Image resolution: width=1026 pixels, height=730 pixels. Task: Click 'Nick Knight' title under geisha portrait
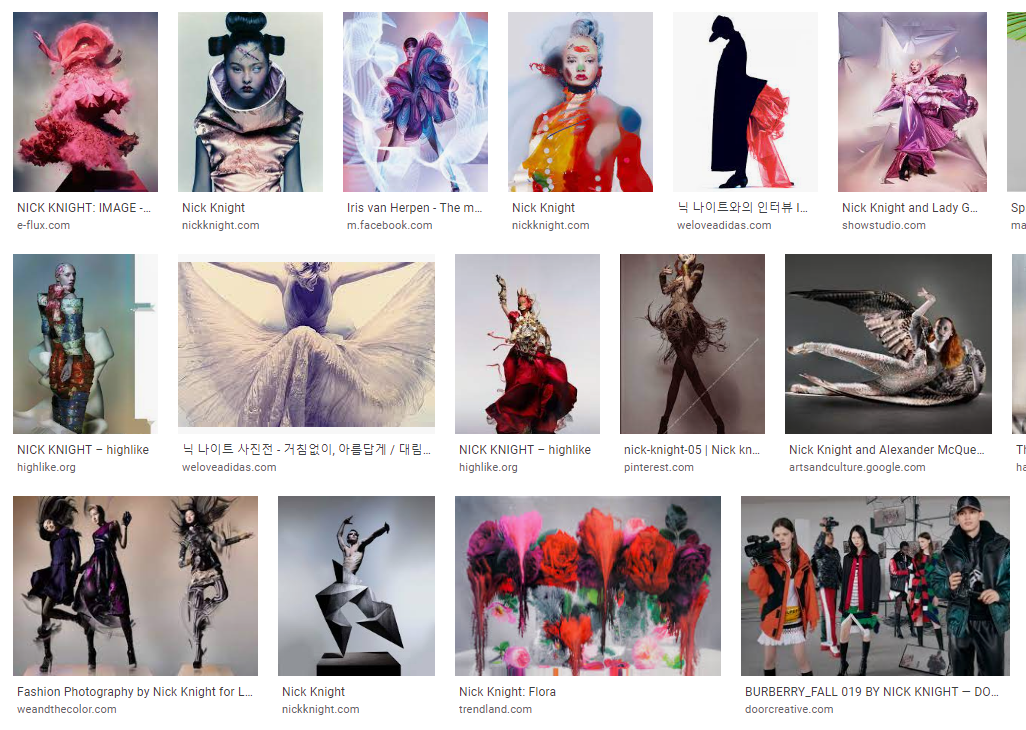coord(213,207)
